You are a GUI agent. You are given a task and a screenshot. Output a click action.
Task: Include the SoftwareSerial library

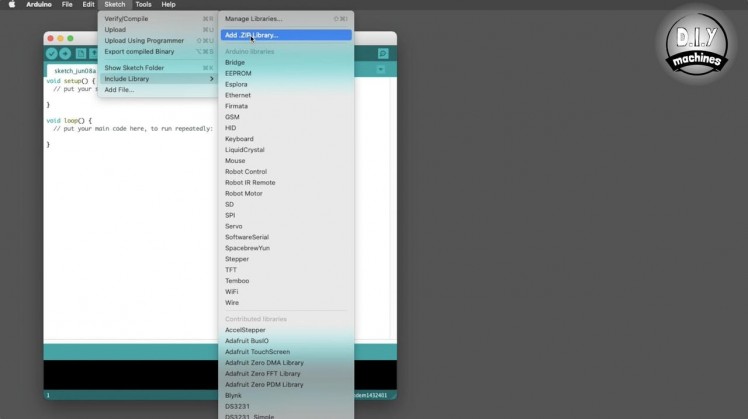(286, 237)
